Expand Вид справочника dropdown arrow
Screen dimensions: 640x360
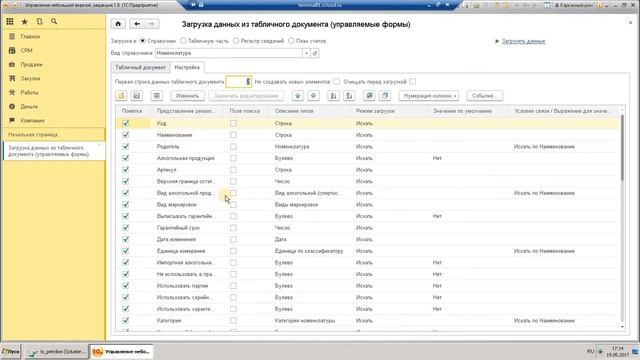(x=306, y=53)
